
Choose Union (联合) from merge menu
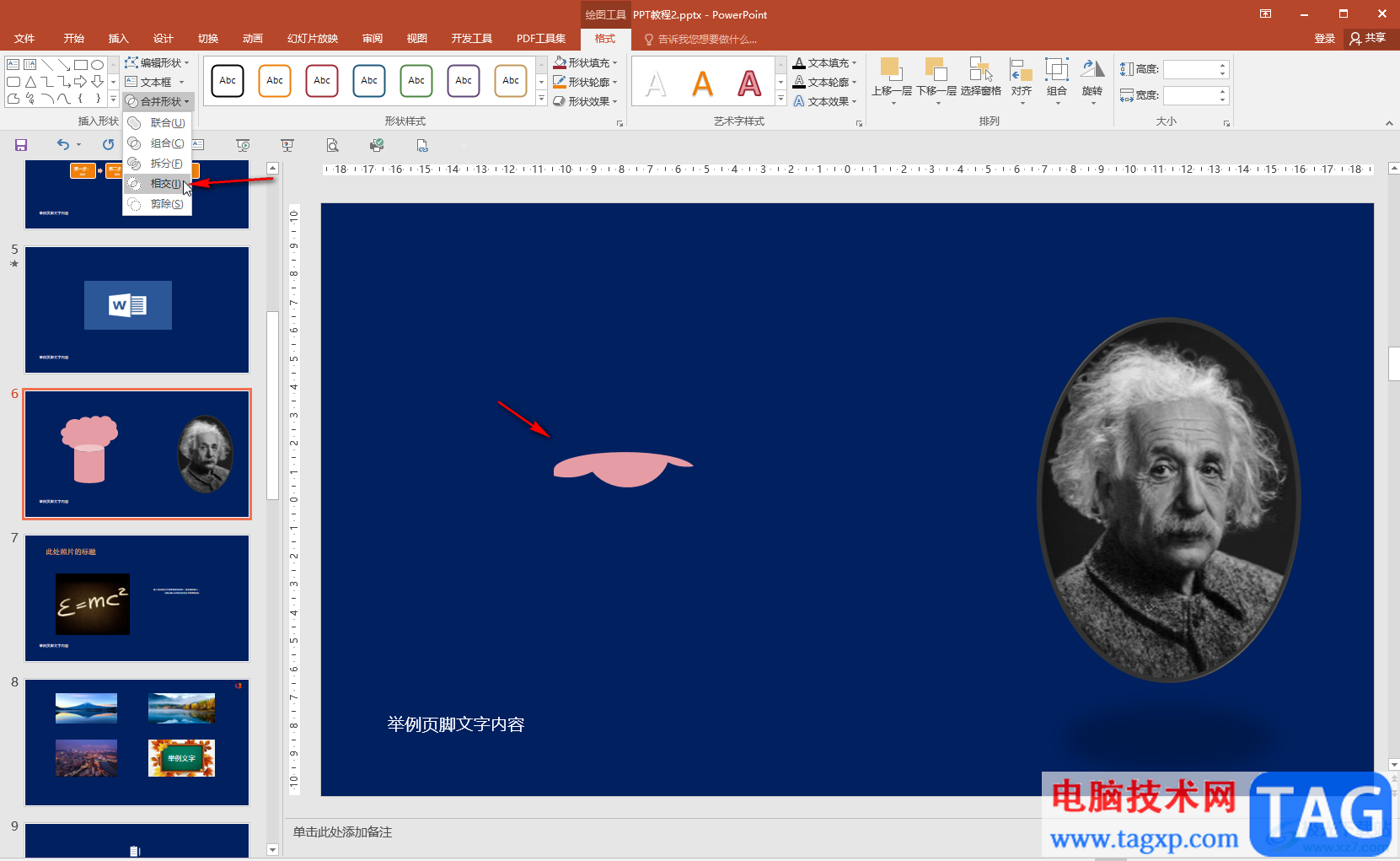(x=158, y=123)
